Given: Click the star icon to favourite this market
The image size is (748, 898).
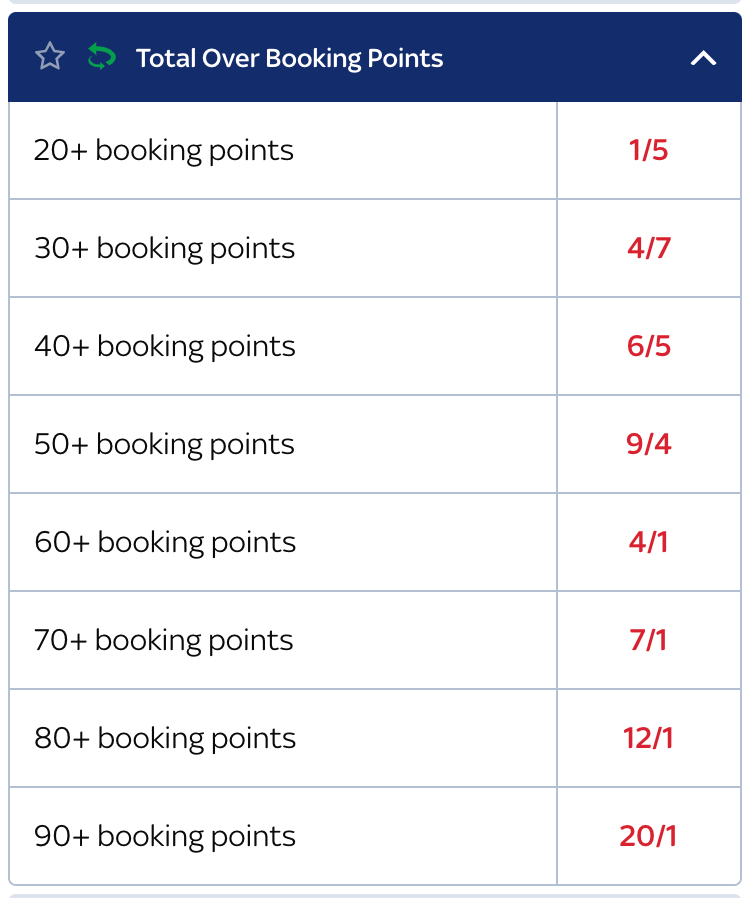Looking at the screenshot, I should click(49, 58).
